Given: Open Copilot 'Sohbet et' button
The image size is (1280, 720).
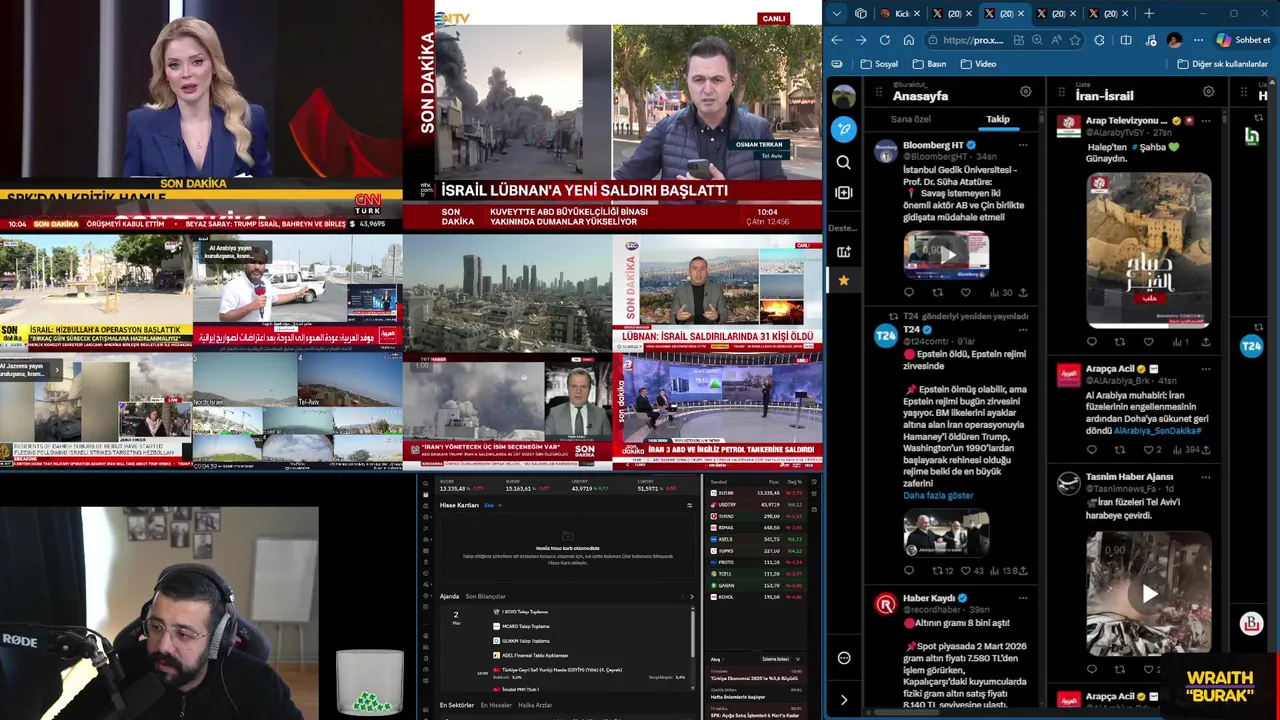Looking at the screenshot, I should [x=1243, y=40].
